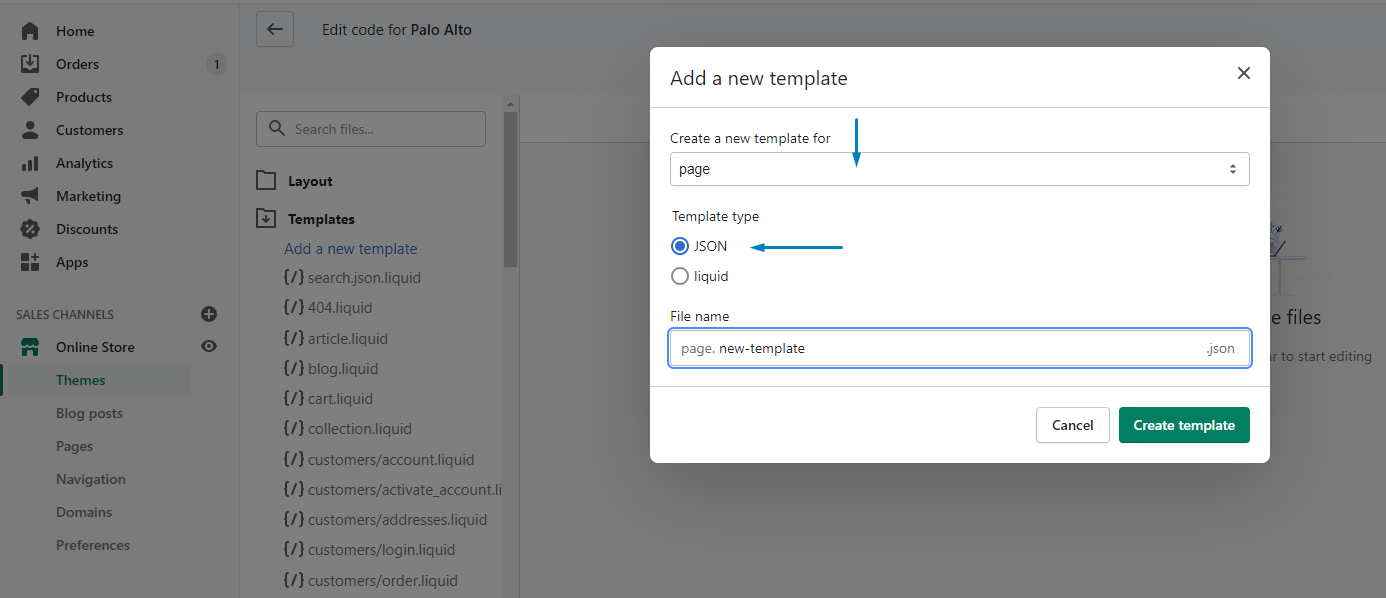1386x598 pixels.
Task: Click the plus icon beside Sales Channels
Action: (x=209, y=314)
